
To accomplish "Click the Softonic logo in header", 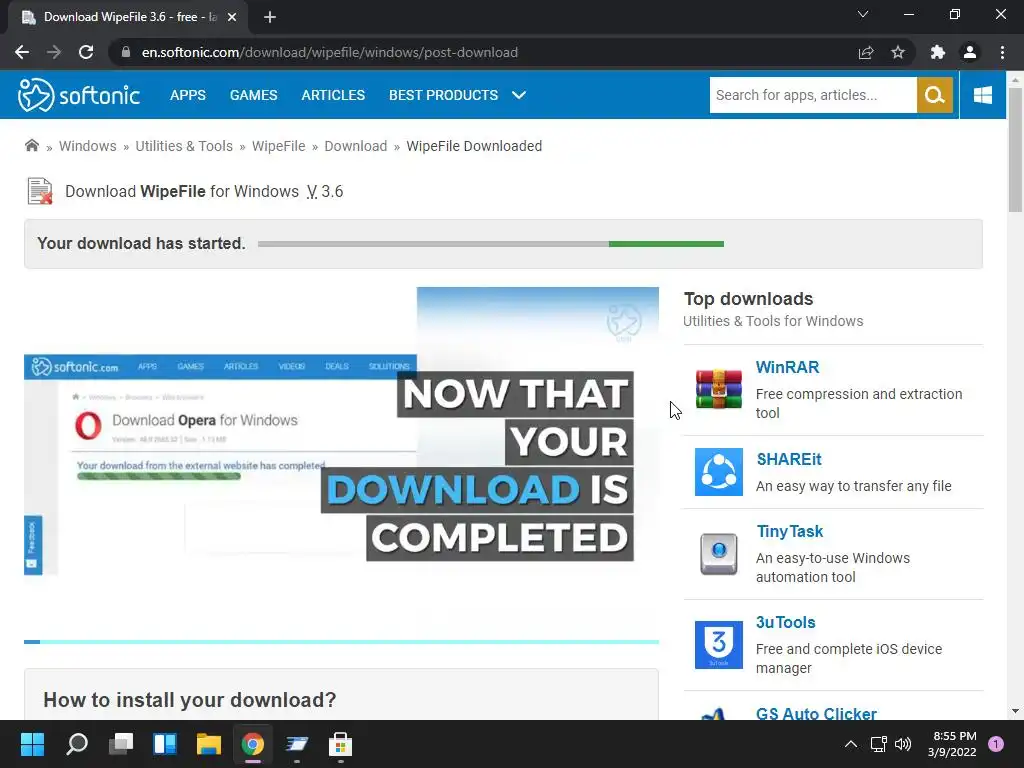I will click(79, 95).
